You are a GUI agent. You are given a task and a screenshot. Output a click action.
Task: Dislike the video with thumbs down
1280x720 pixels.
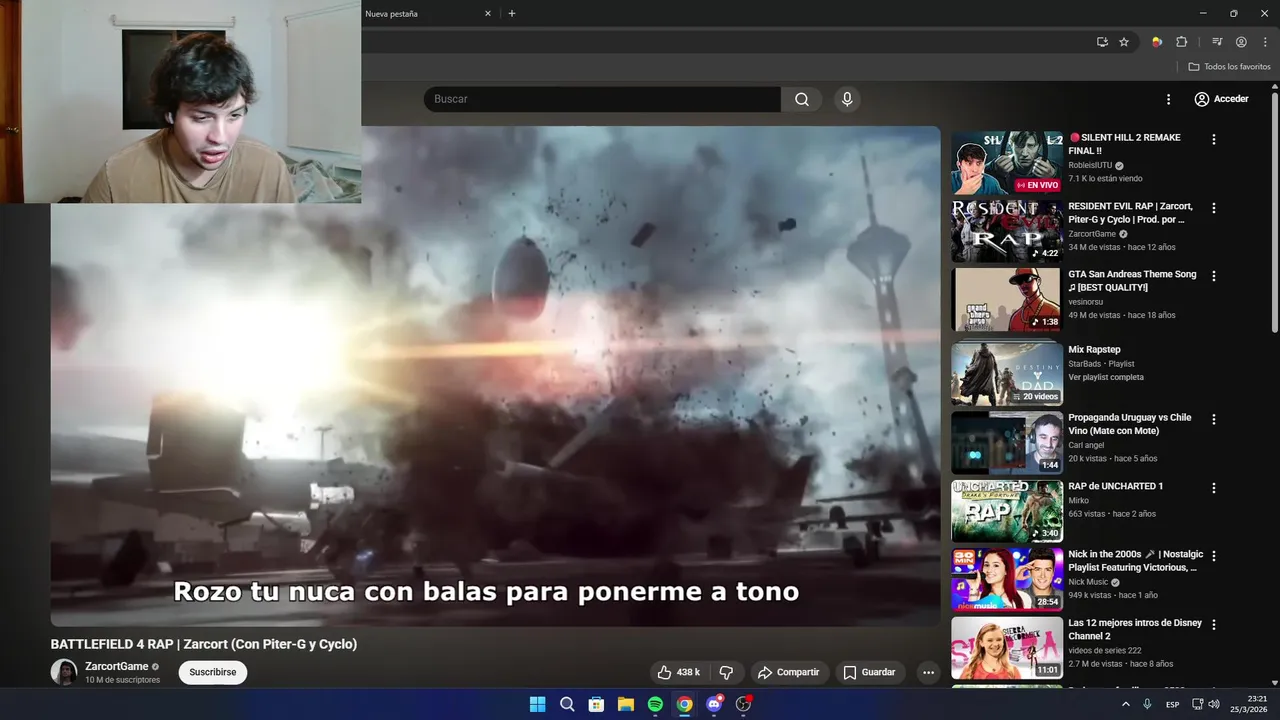click(x=727, y=672)
